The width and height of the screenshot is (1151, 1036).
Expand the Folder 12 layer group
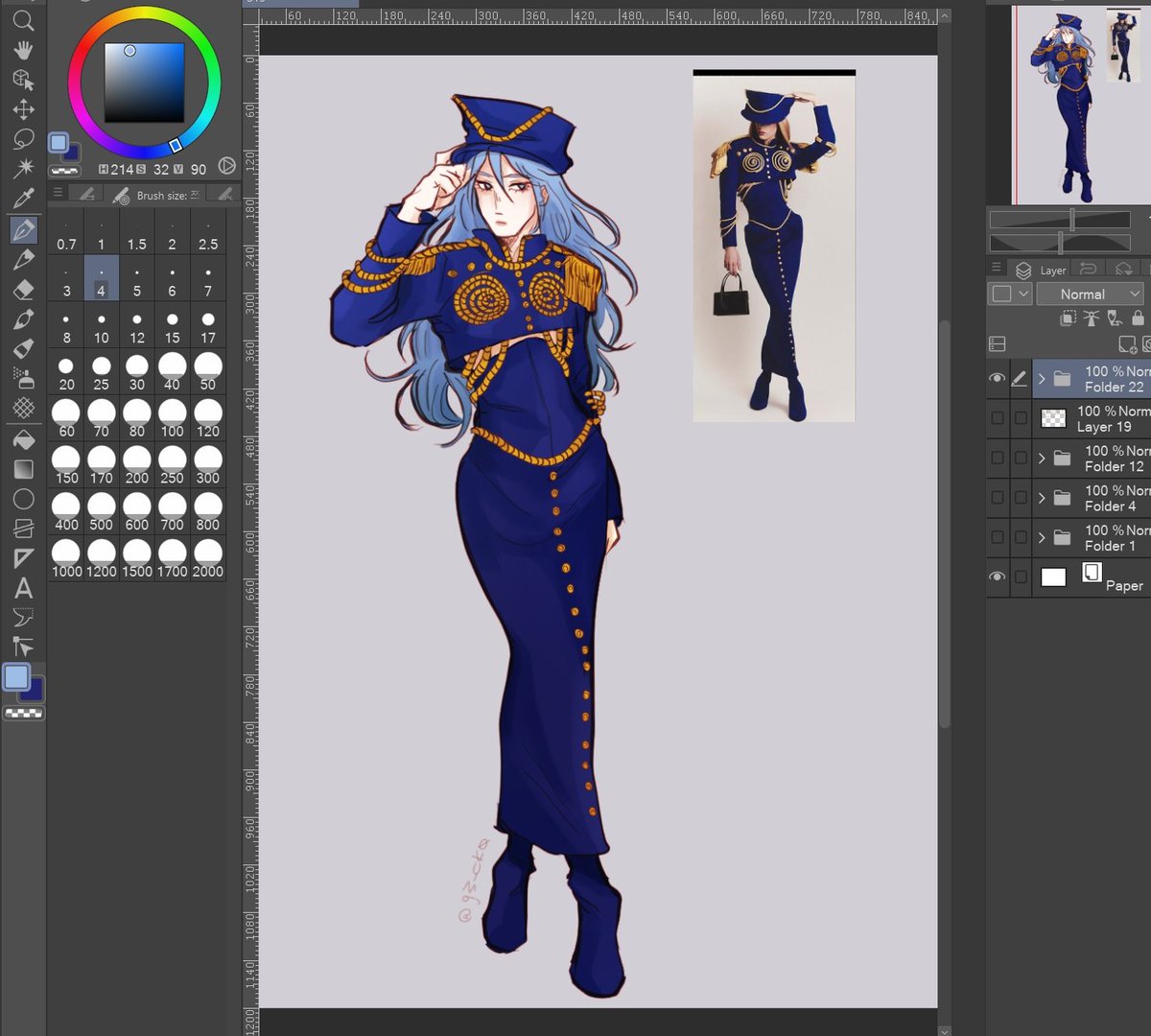tap(1043, 458)
